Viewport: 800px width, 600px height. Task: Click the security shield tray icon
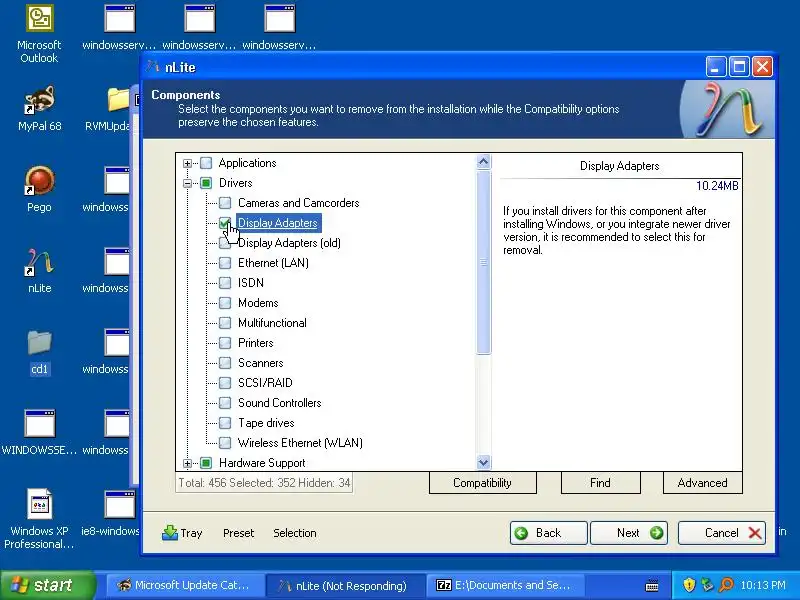(689, 585)
